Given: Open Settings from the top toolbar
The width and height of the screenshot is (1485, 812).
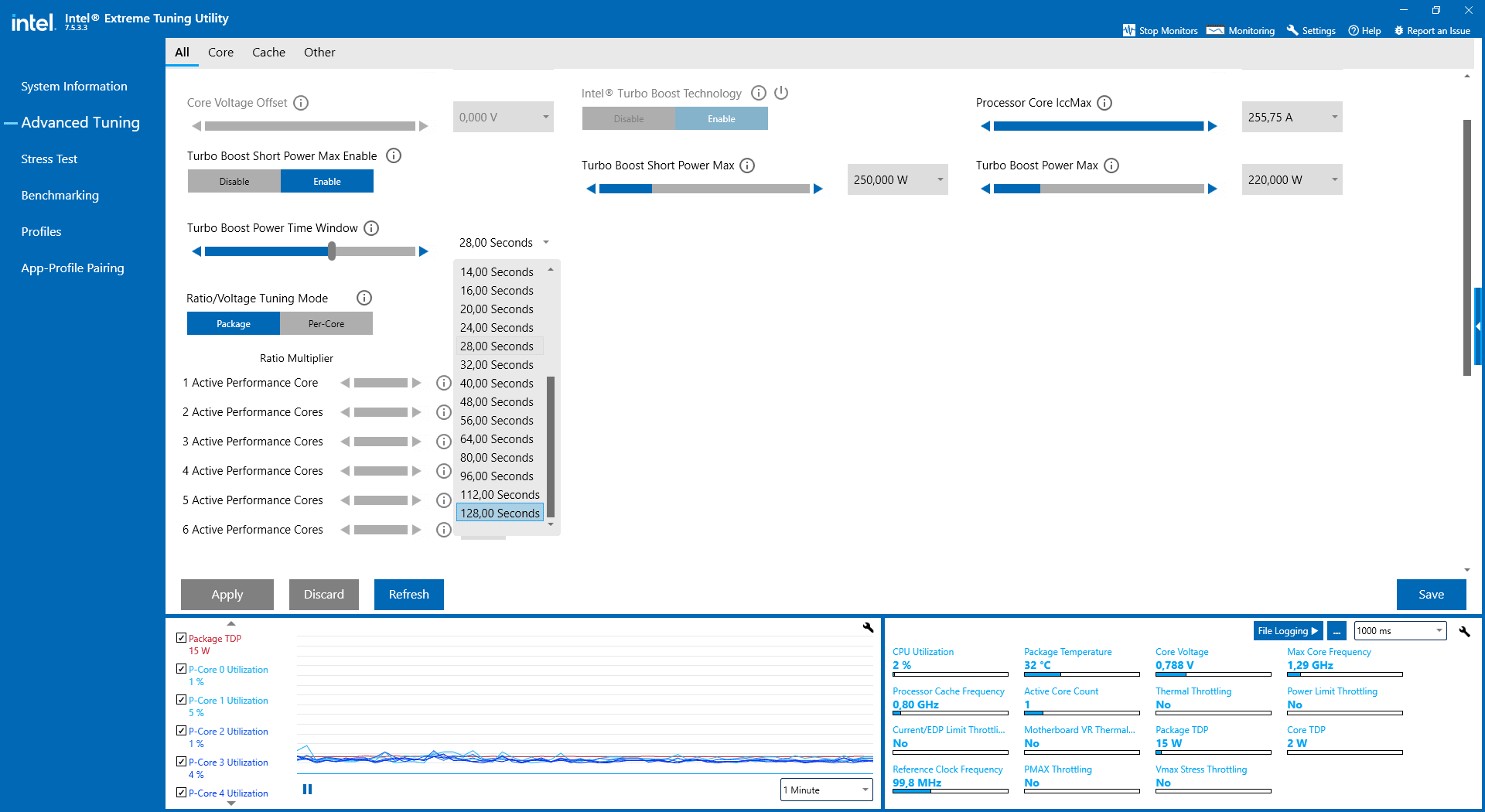Looking at the screenshot, I should (x=1311, y=31).
